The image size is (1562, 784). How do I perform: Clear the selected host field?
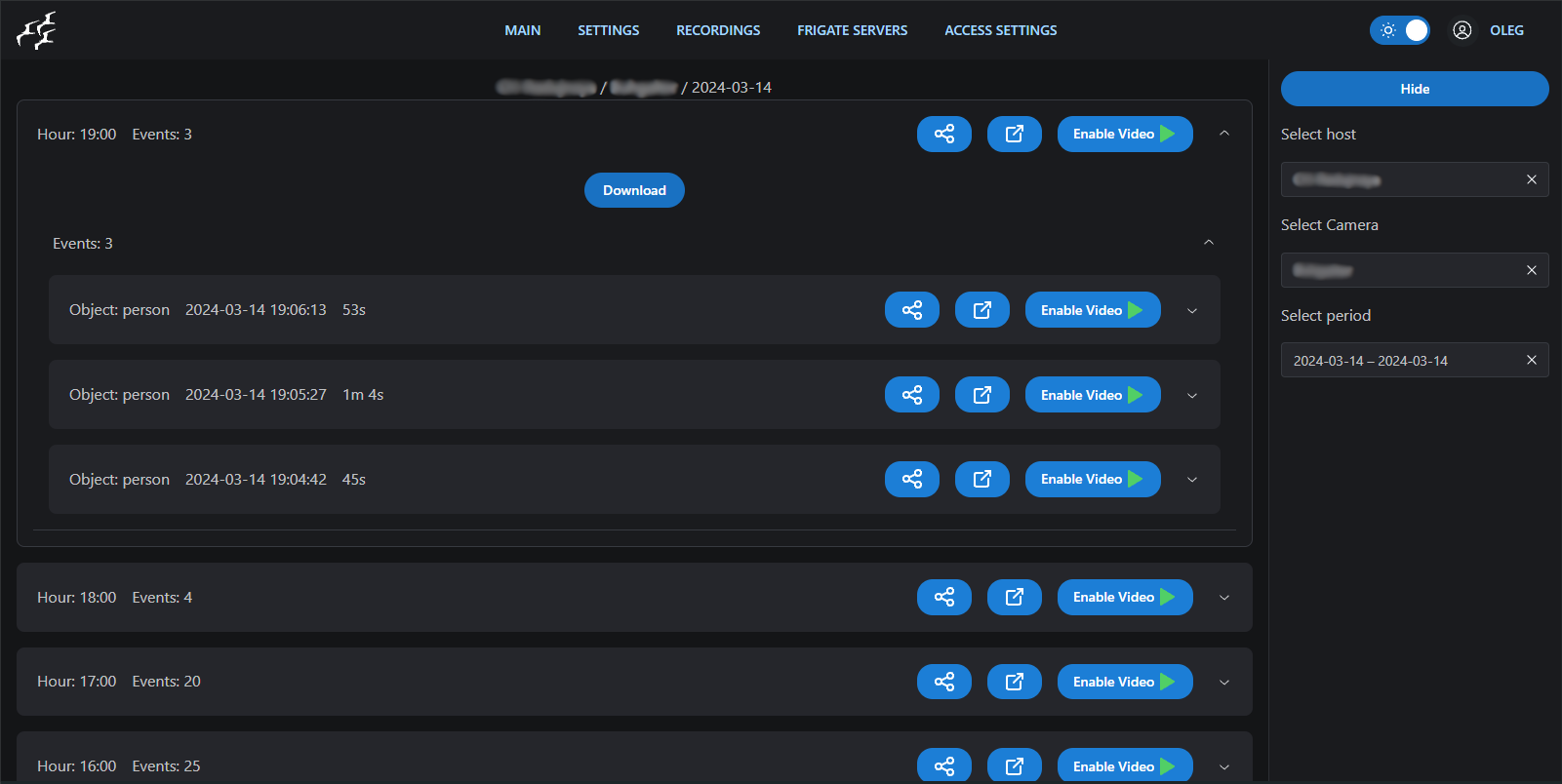(x=1531, y=179)
